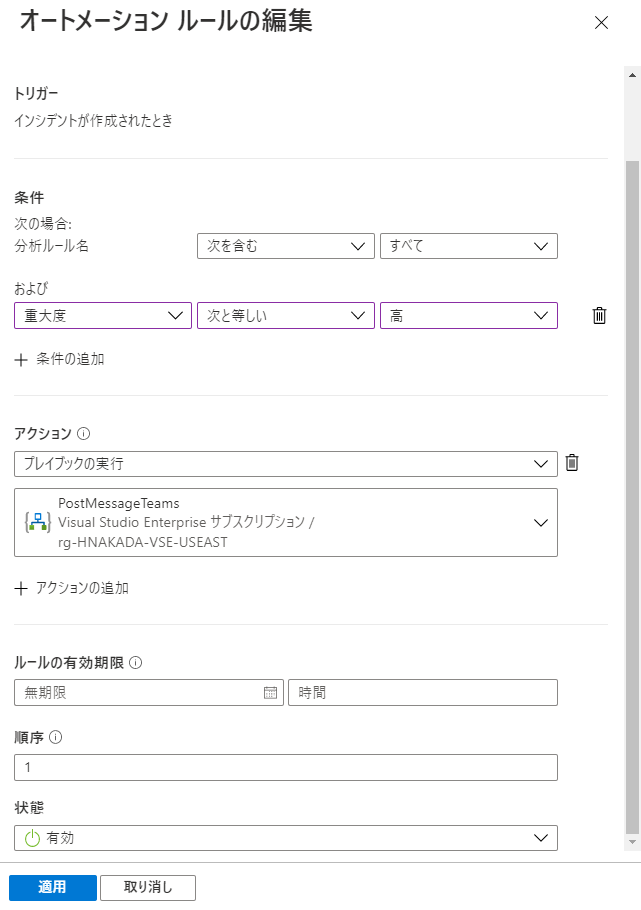Image resolution: width=641 pixels, height=910 pixels.
Task: Expand the PostMessageTeams playbook selector
Action: click(x=286, y=522)
